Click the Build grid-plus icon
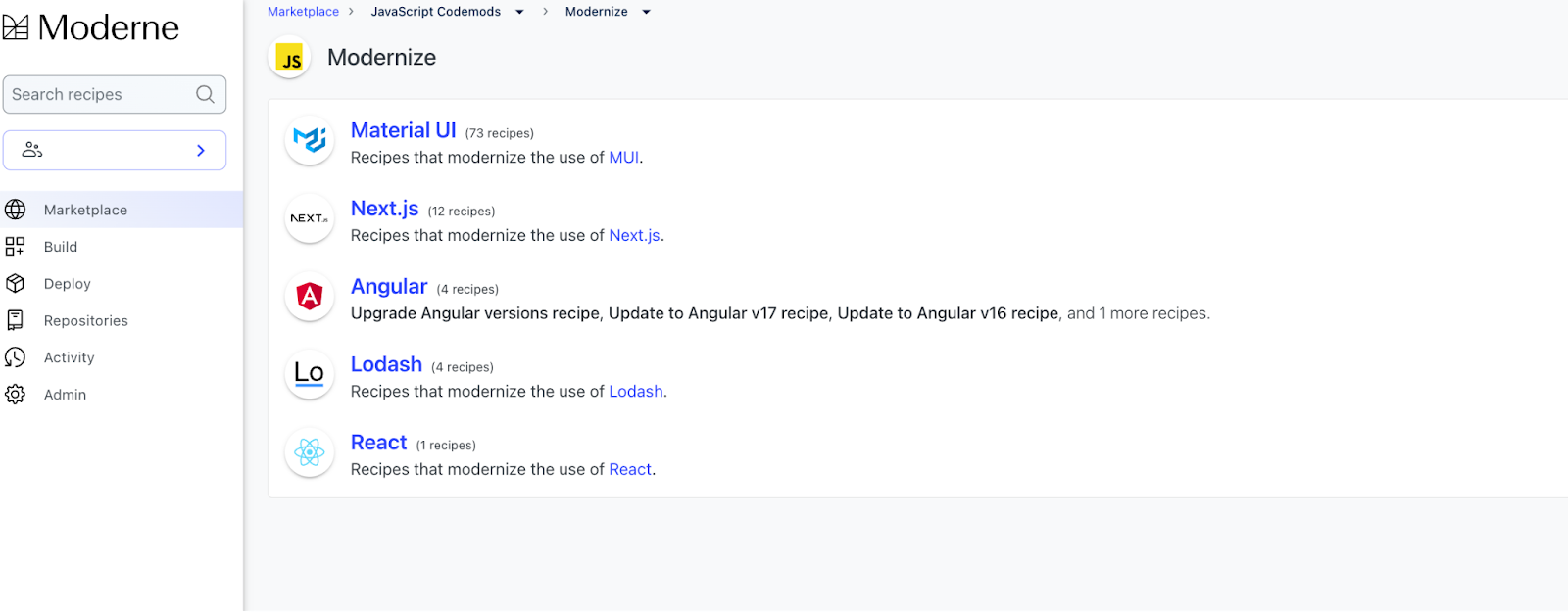 (15, 247)
